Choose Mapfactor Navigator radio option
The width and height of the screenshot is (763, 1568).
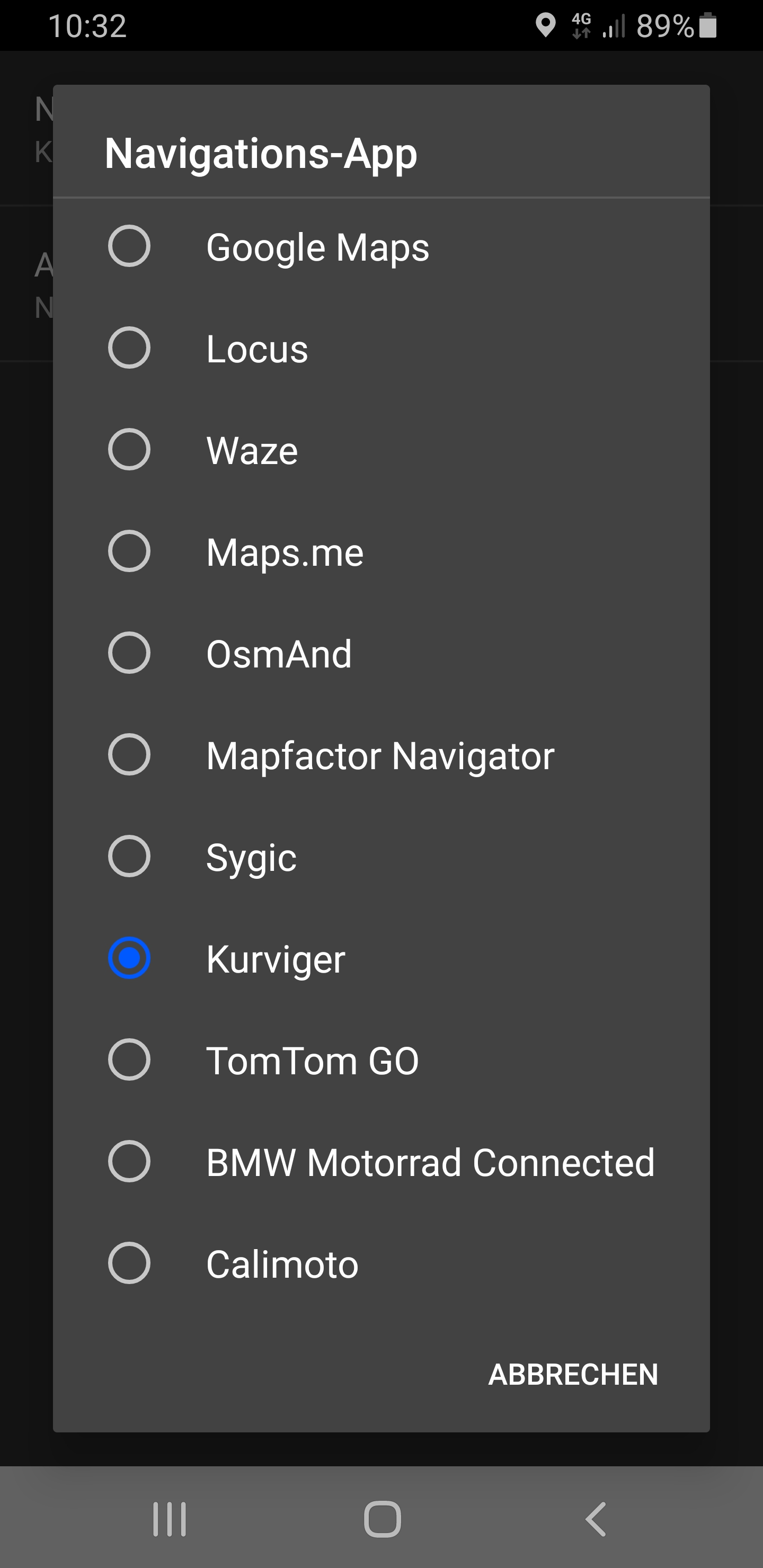pyautogui.click(x=129, y=755)
